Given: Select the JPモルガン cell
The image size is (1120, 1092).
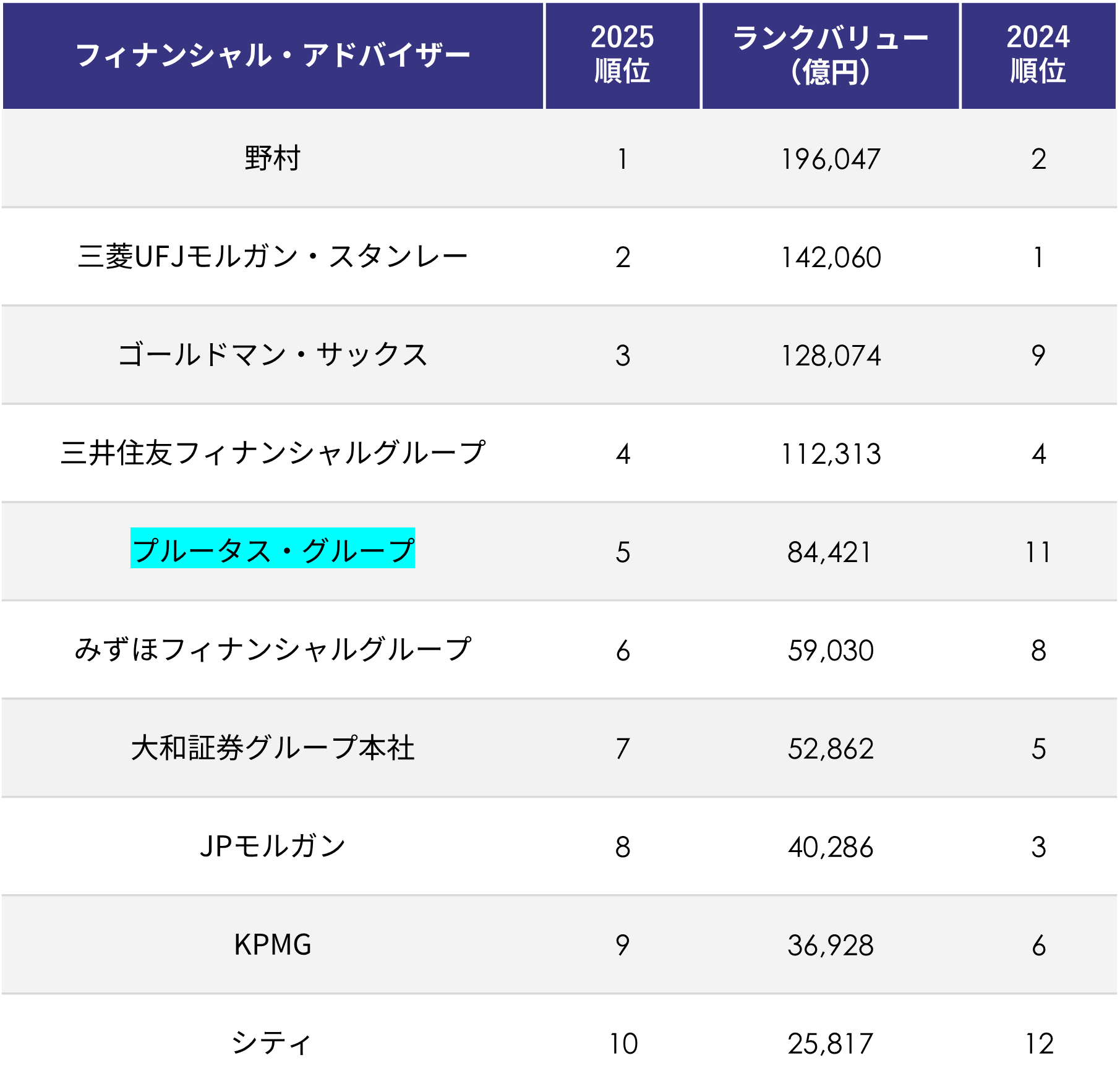Looking at the screenshot, I should coord(273,847).
